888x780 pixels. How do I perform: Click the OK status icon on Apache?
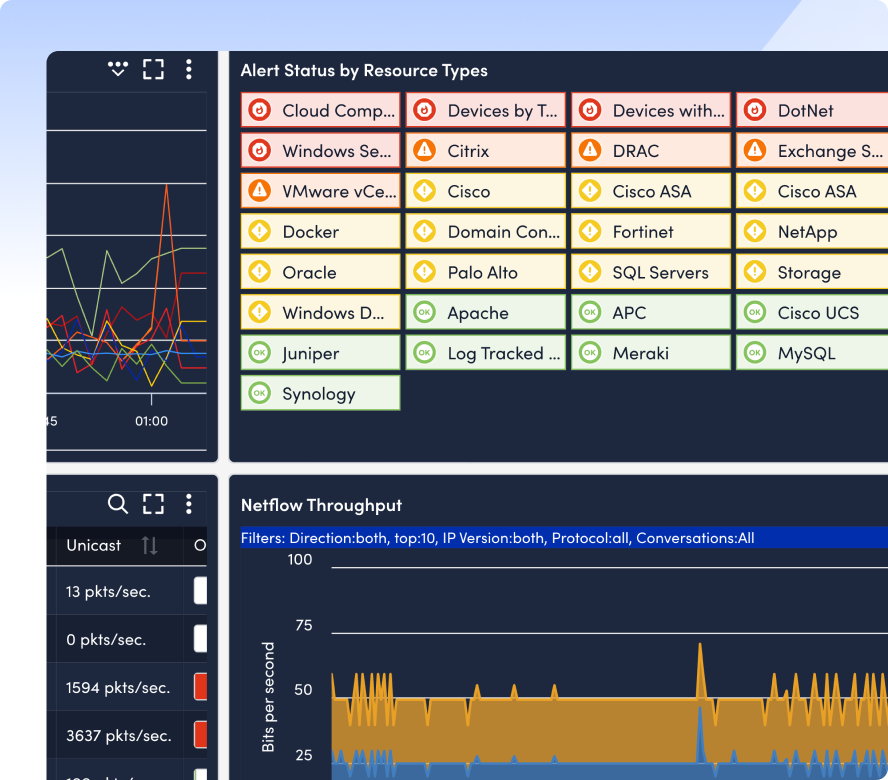point(424,313)
